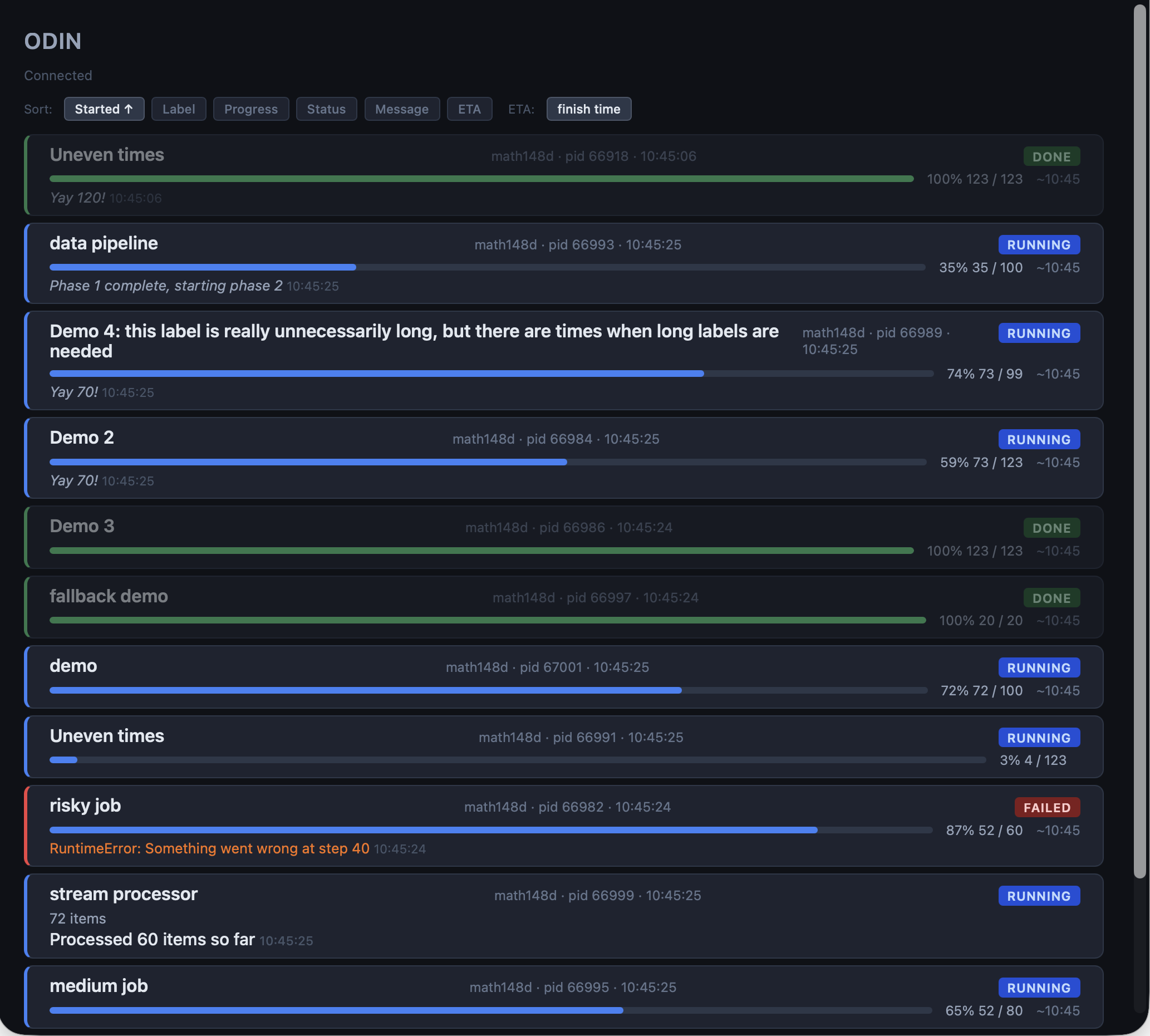Click the FAILED badge on risky job
Image resolution: width=1150 pixels, height=1036 pixels.
tap(1047, 807)
